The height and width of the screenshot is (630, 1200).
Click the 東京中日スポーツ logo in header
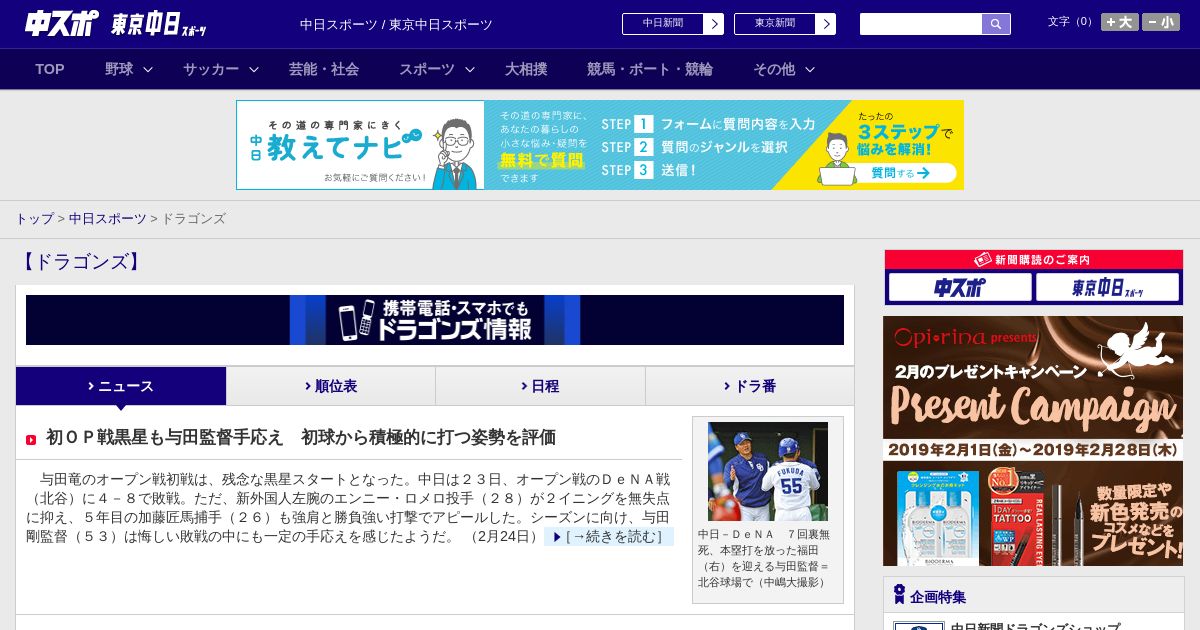pos(159,24)
